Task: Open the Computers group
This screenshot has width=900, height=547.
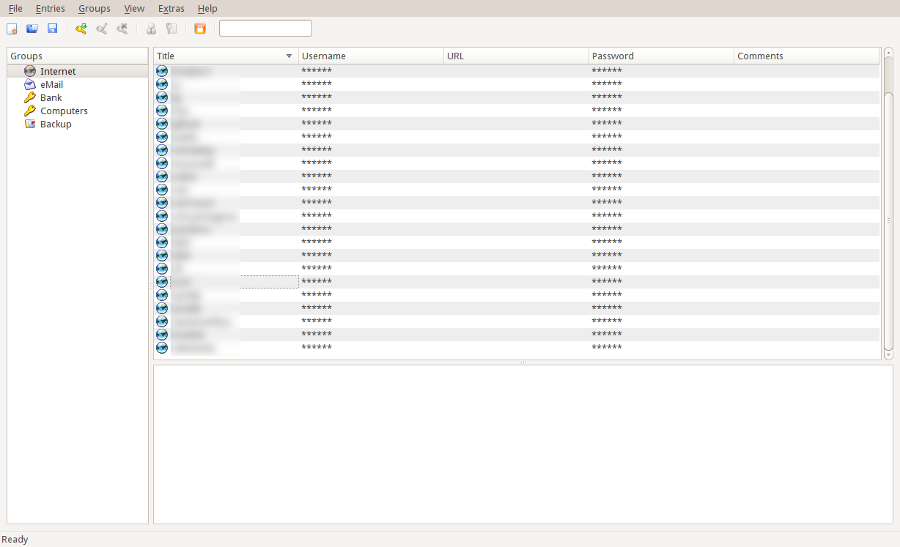Action: coord(63,111)
